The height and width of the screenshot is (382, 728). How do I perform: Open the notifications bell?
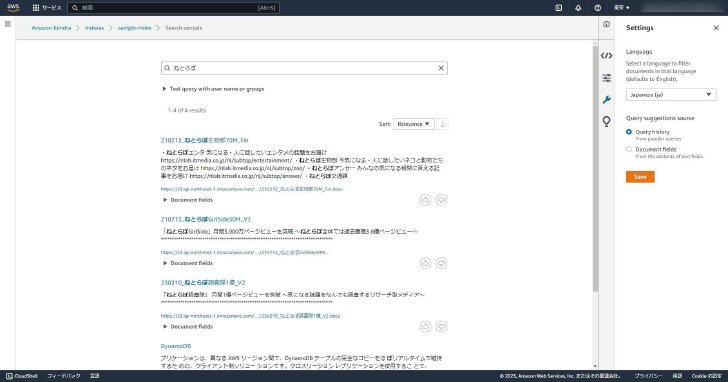(x=578, y=8)
